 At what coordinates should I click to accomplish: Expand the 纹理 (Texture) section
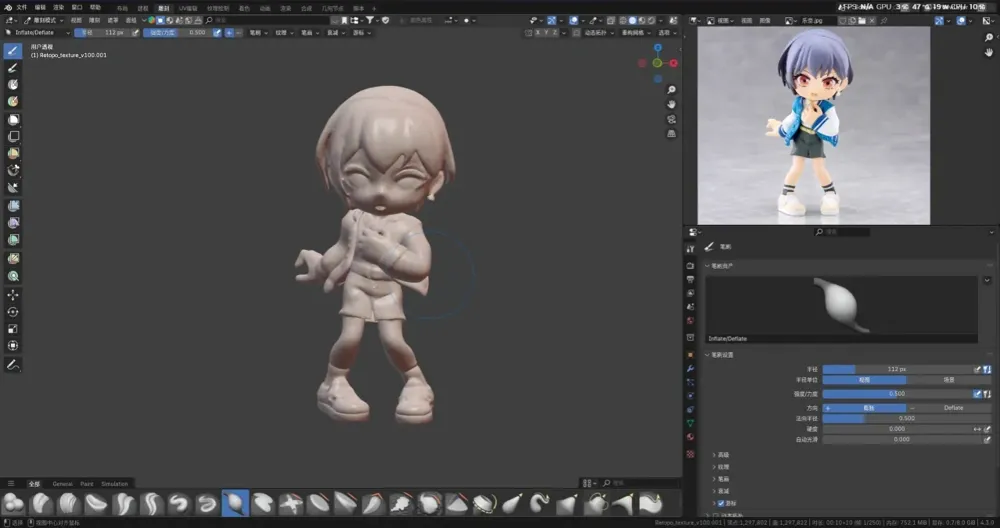click(722, 466)
